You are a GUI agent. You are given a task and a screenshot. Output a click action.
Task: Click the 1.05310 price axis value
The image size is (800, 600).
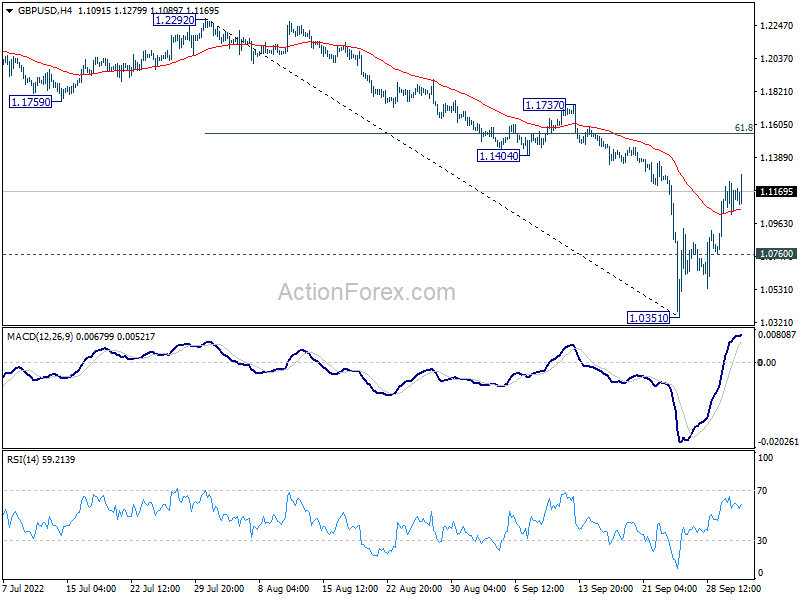pyautogui.click(x=777, y=289)
